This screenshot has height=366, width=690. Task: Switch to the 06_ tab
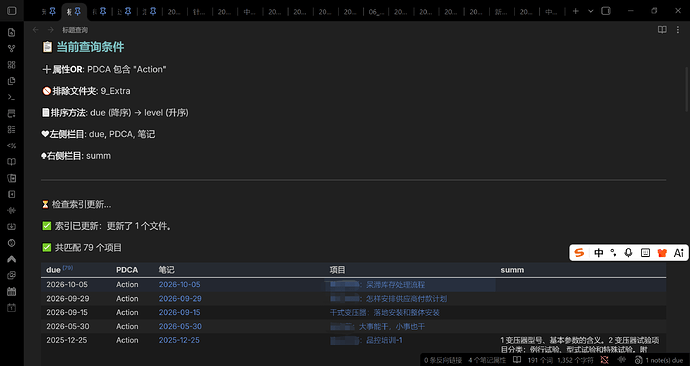coord(375,12)
